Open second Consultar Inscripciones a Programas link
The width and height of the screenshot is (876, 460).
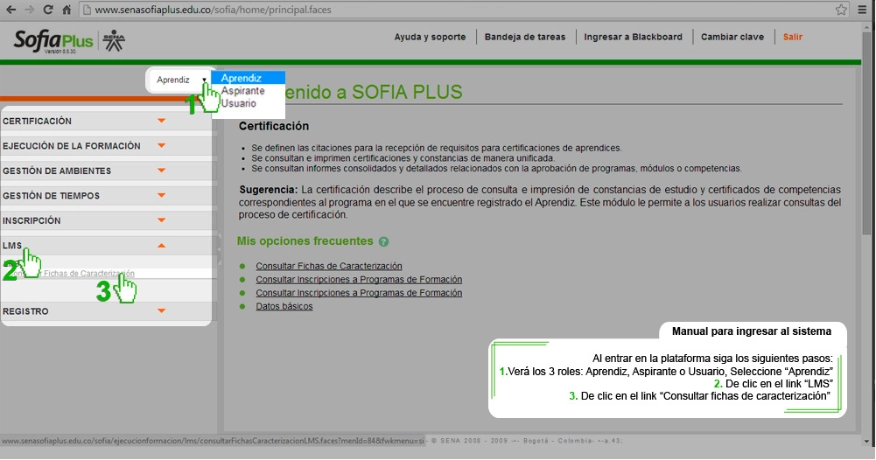pos(359,293)
